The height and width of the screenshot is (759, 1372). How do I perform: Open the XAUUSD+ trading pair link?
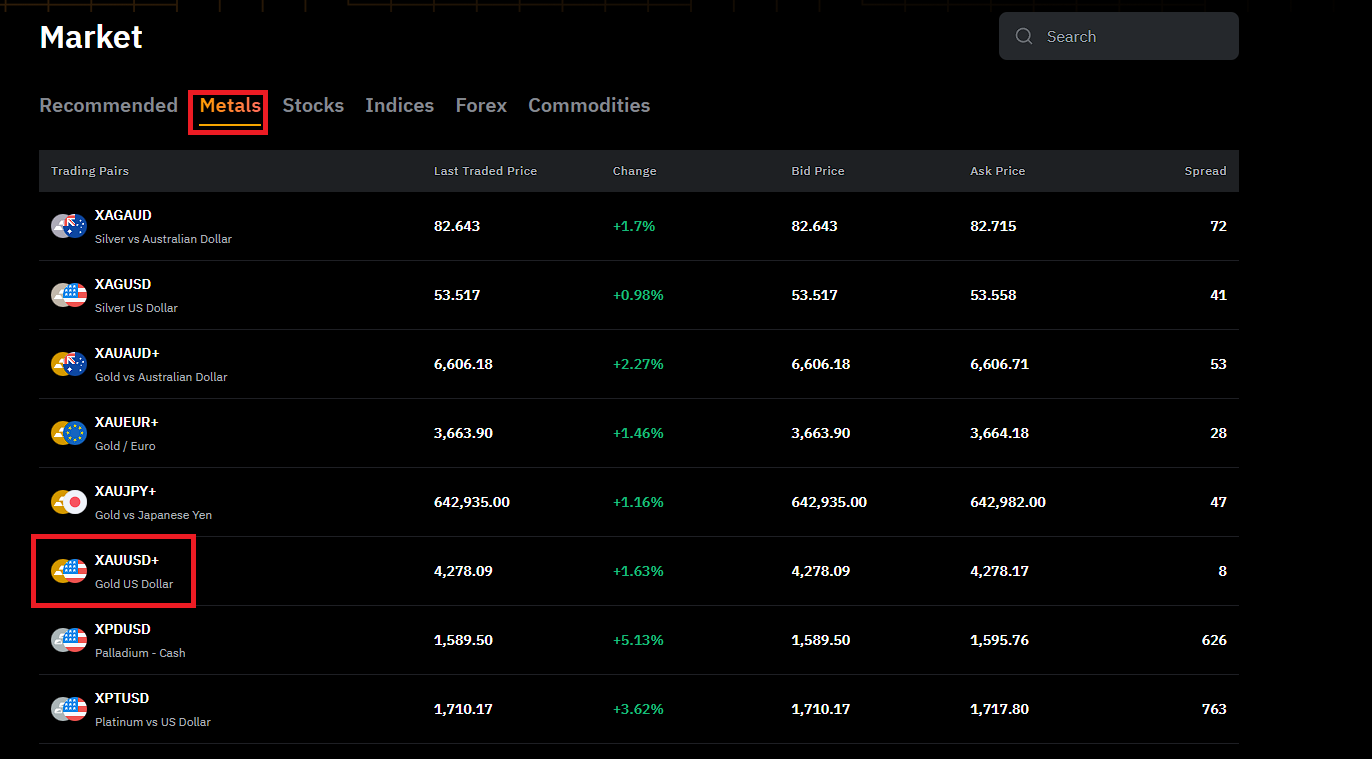pyautogui.click(x=127, y=560)
